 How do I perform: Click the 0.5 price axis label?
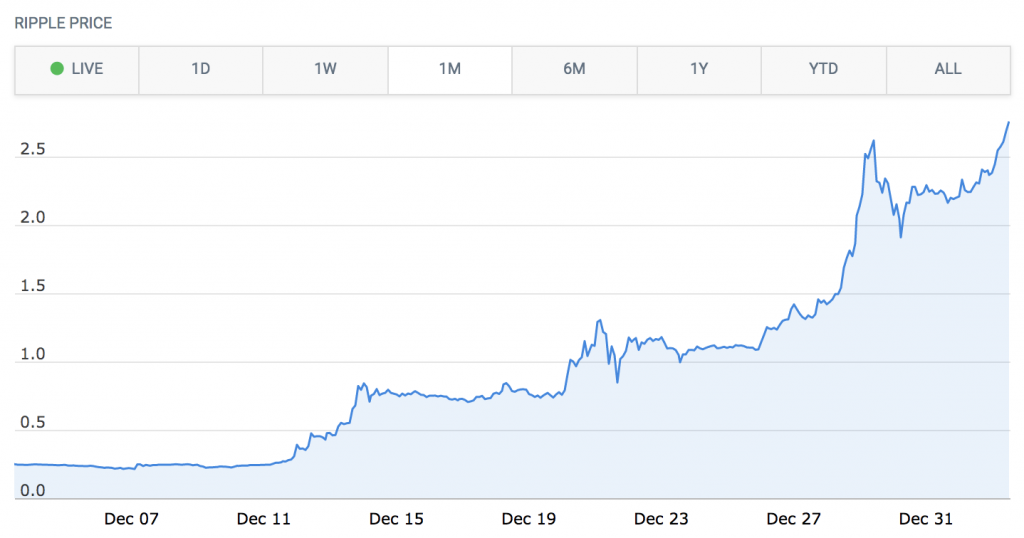point(33,422)
